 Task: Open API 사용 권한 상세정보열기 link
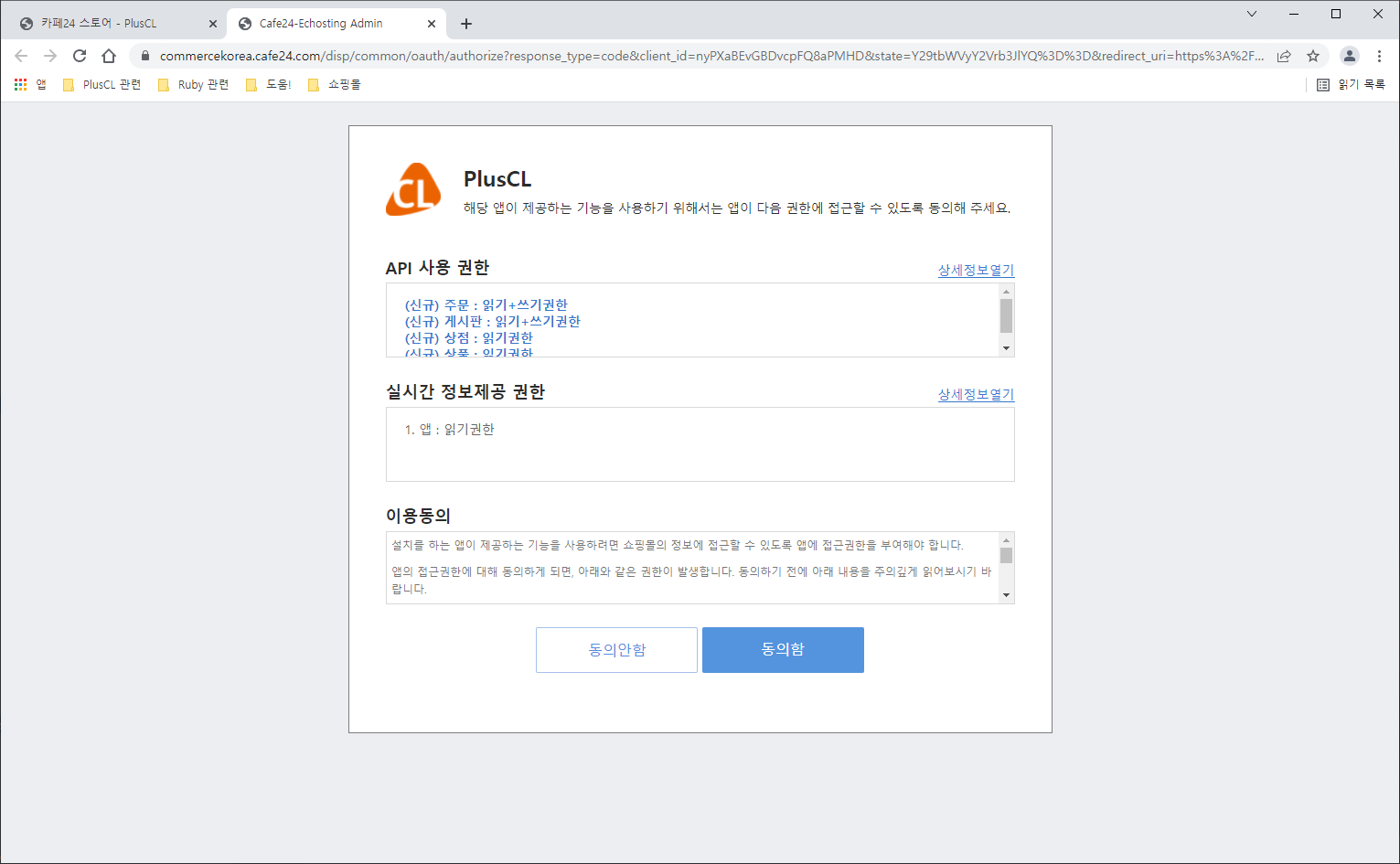pos(976,270)
